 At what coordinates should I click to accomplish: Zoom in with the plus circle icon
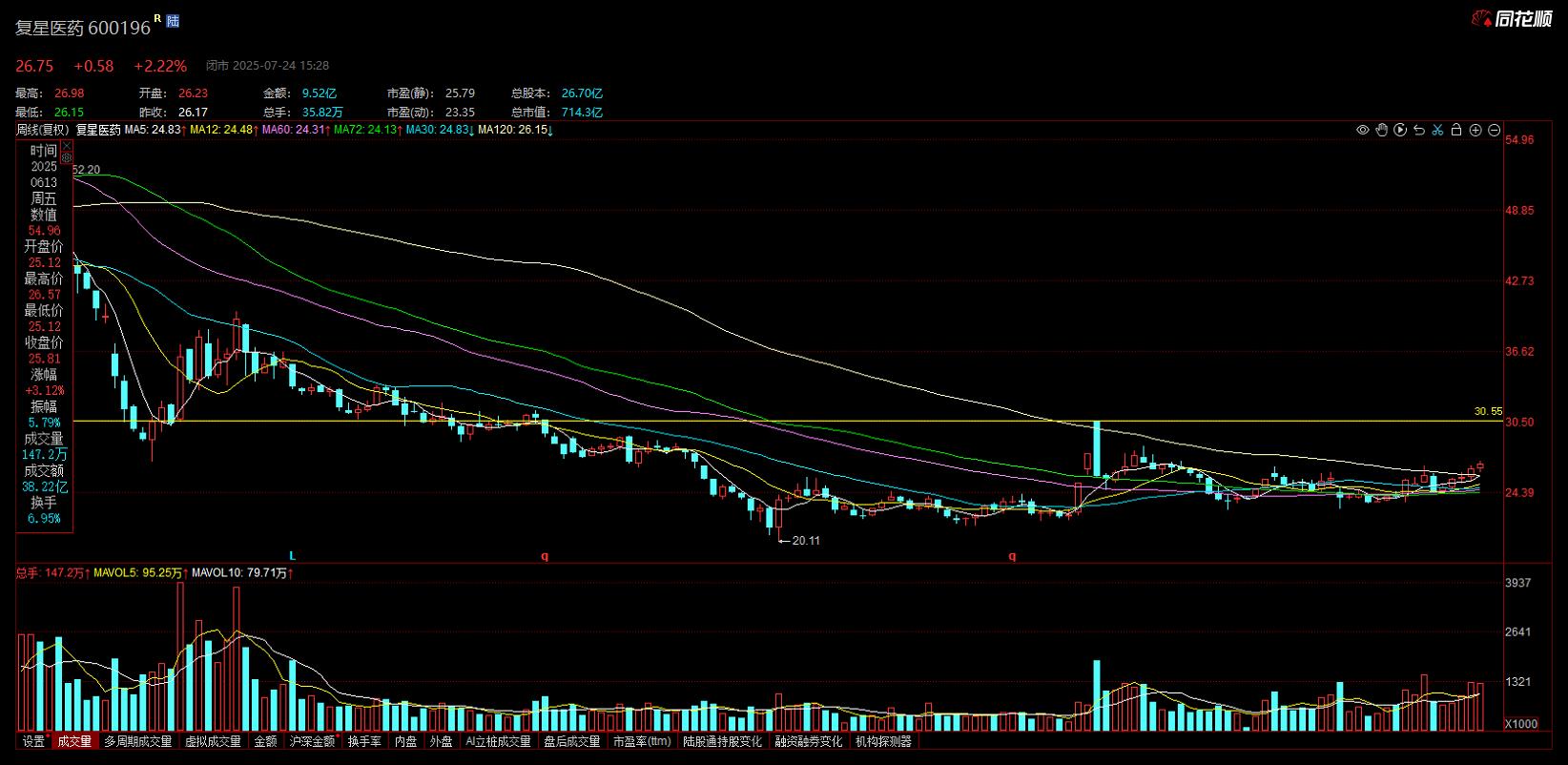click(1475, 130)
